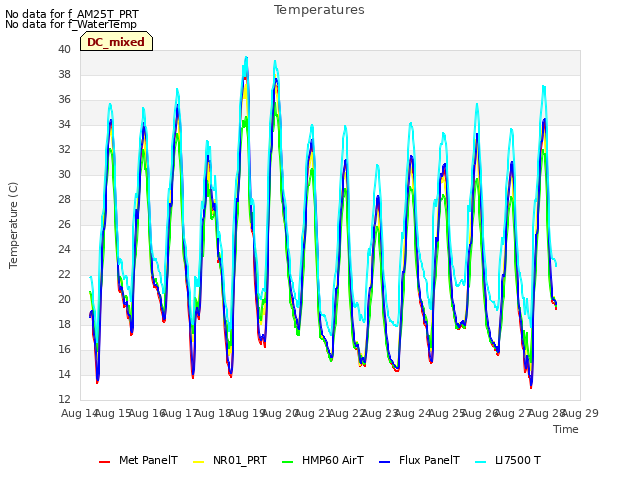Image resolution: width=640 pixels, height=480 pixels.
Task: Click the Aug 21 x-axis date label
Action: 313,413
